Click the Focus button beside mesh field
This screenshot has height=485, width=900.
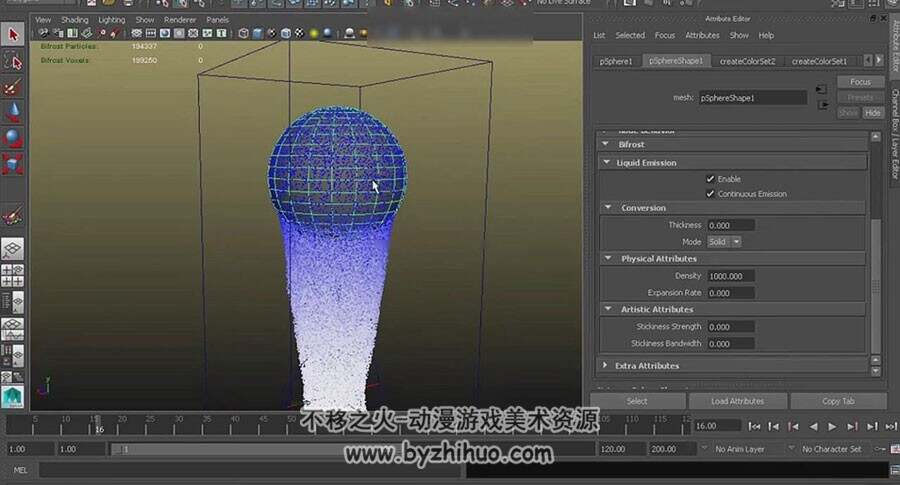[x=860, y=82]
